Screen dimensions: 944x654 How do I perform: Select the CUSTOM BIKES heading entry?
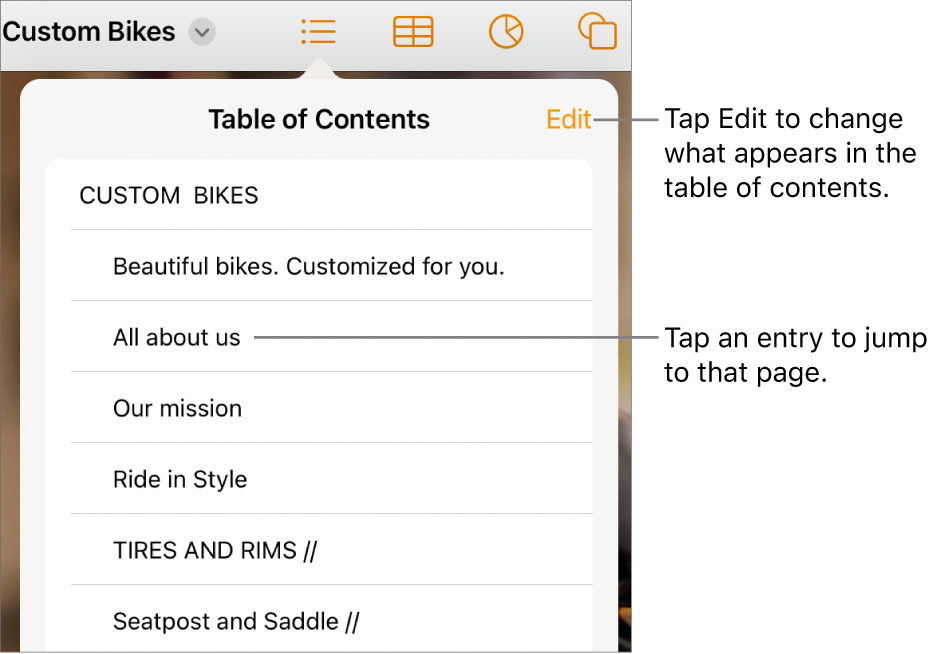coord(168,195)
